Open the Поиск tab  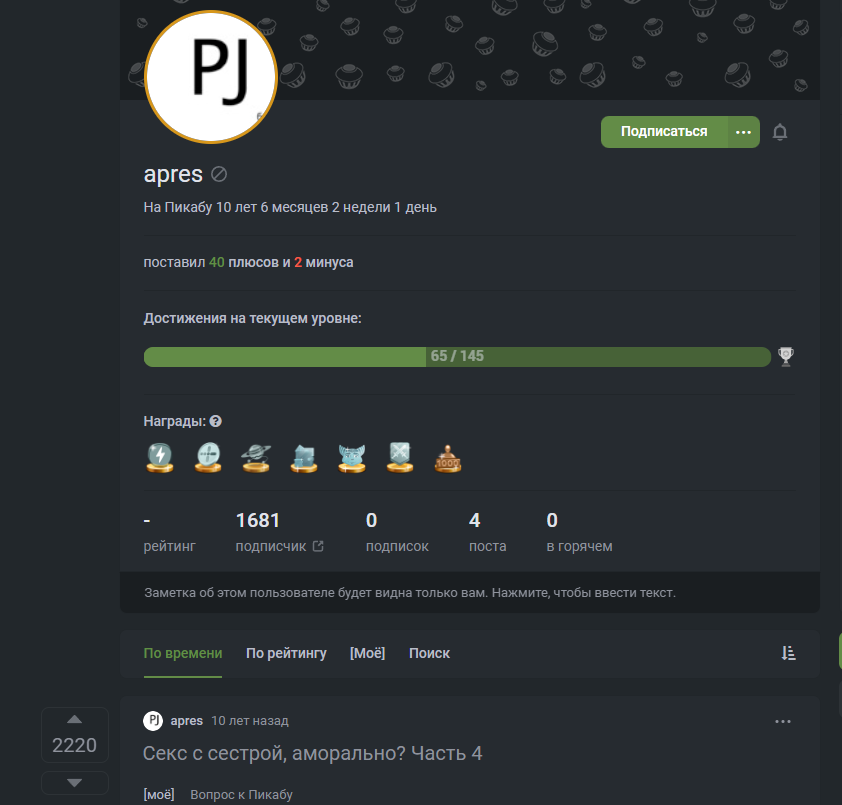pos(429,654)
